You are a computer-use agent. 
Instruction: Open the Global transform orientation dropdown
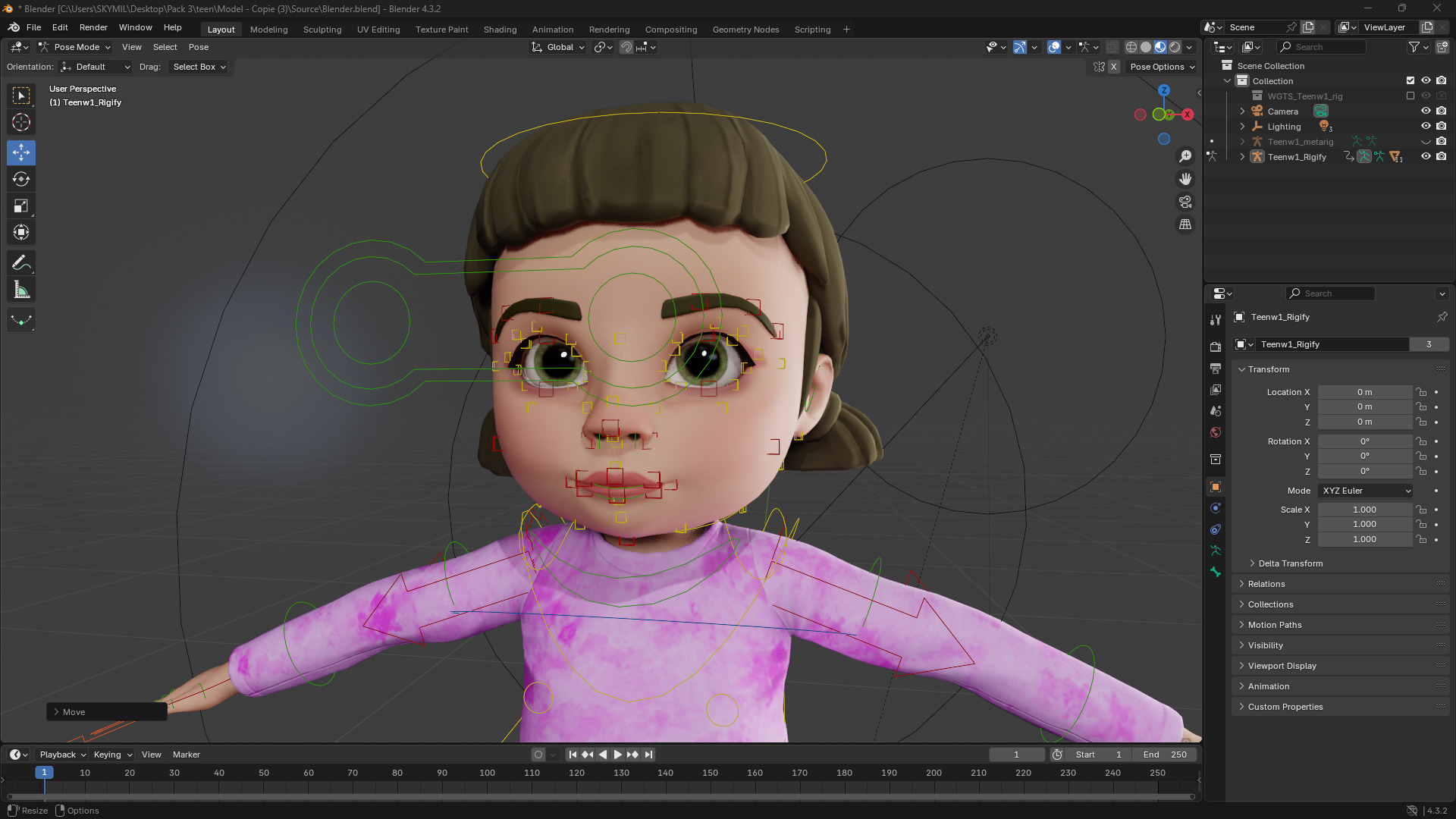coord(558,47)
